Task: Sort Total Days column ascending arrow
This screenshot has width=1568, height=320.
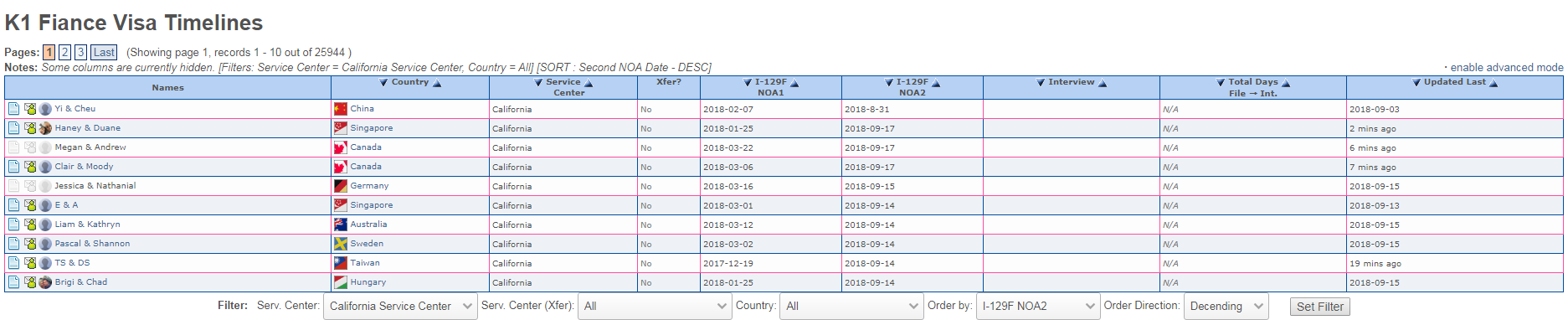Action: tap(1286, 83)
